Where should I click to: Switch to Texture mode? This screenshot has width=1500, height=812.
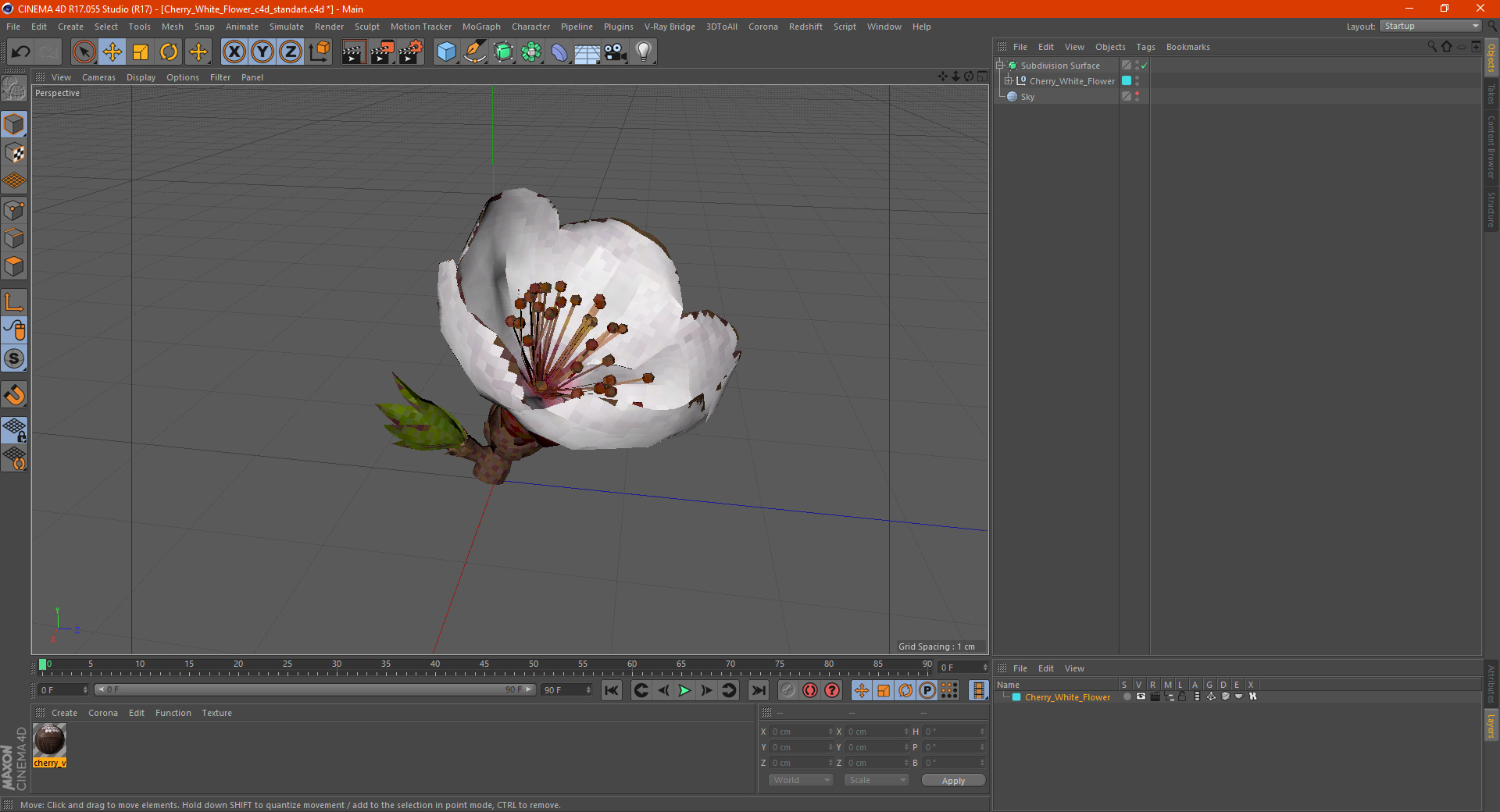[14, 152]
